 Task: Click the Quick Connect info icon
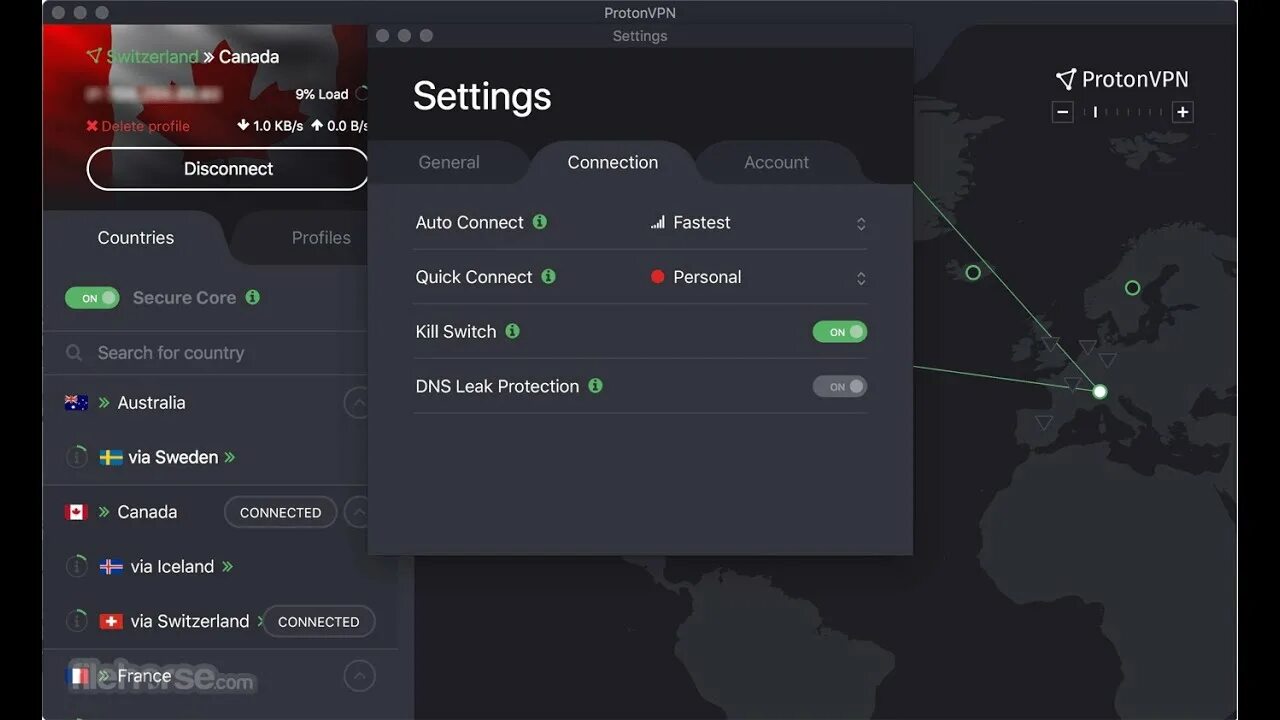click(x=548, y=276)
